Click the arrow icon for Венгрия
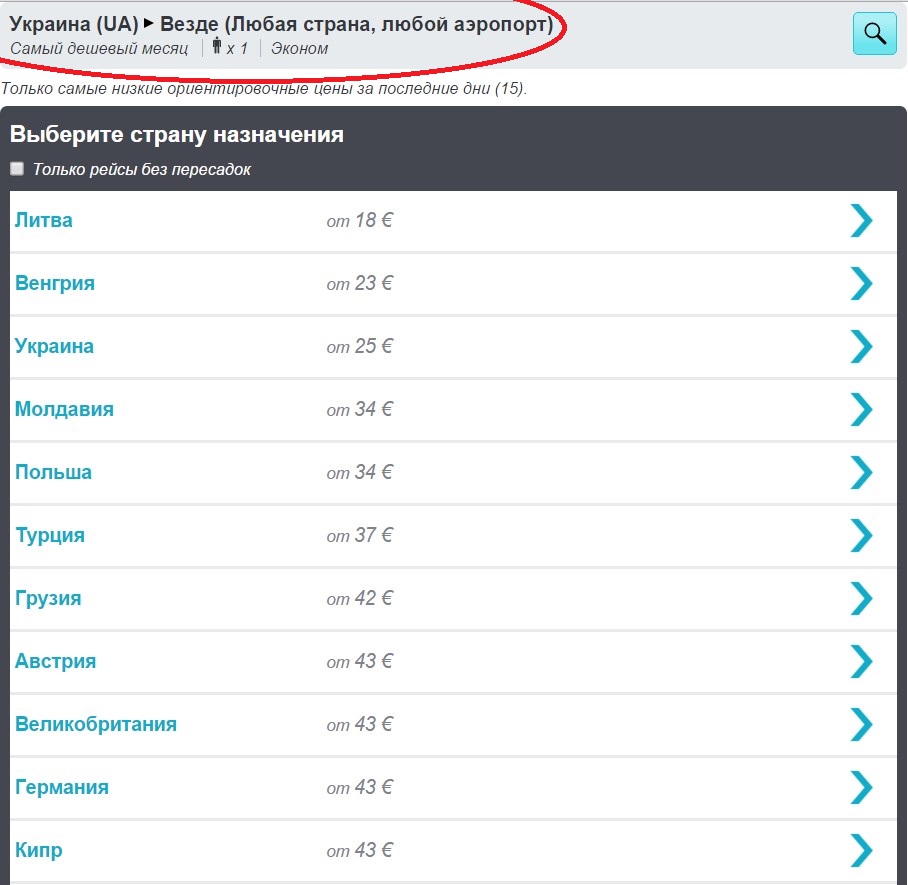The image size is (908, 885). pos(861,283)
